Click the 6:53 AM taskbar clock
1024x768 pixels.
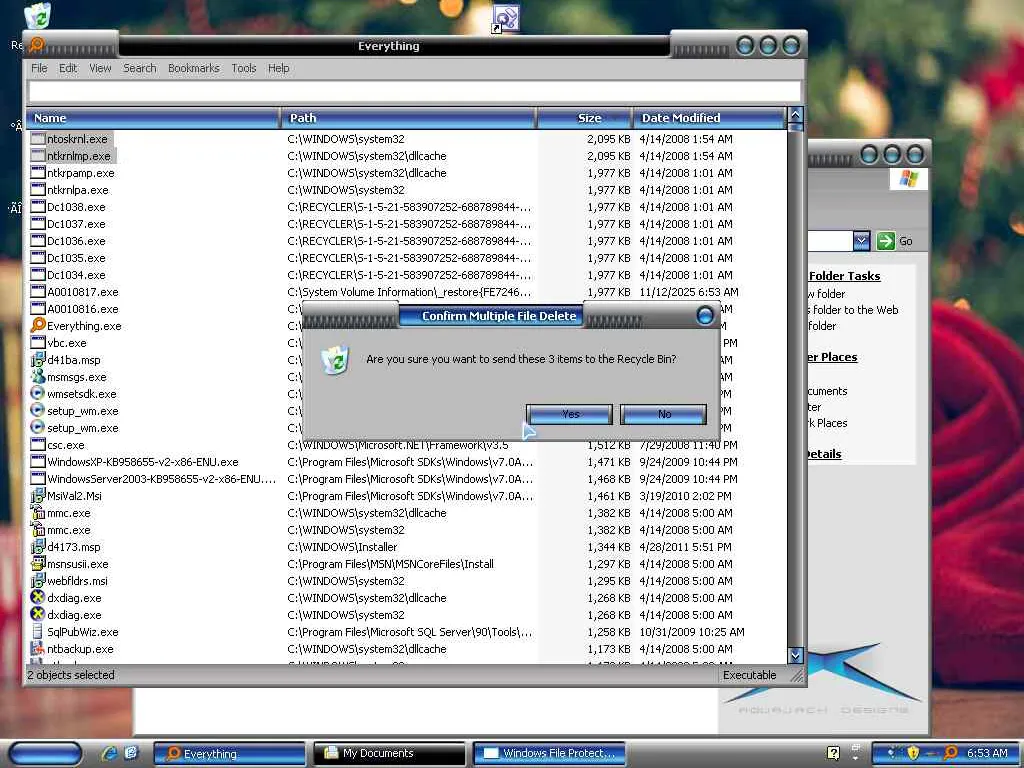(987, 753)
